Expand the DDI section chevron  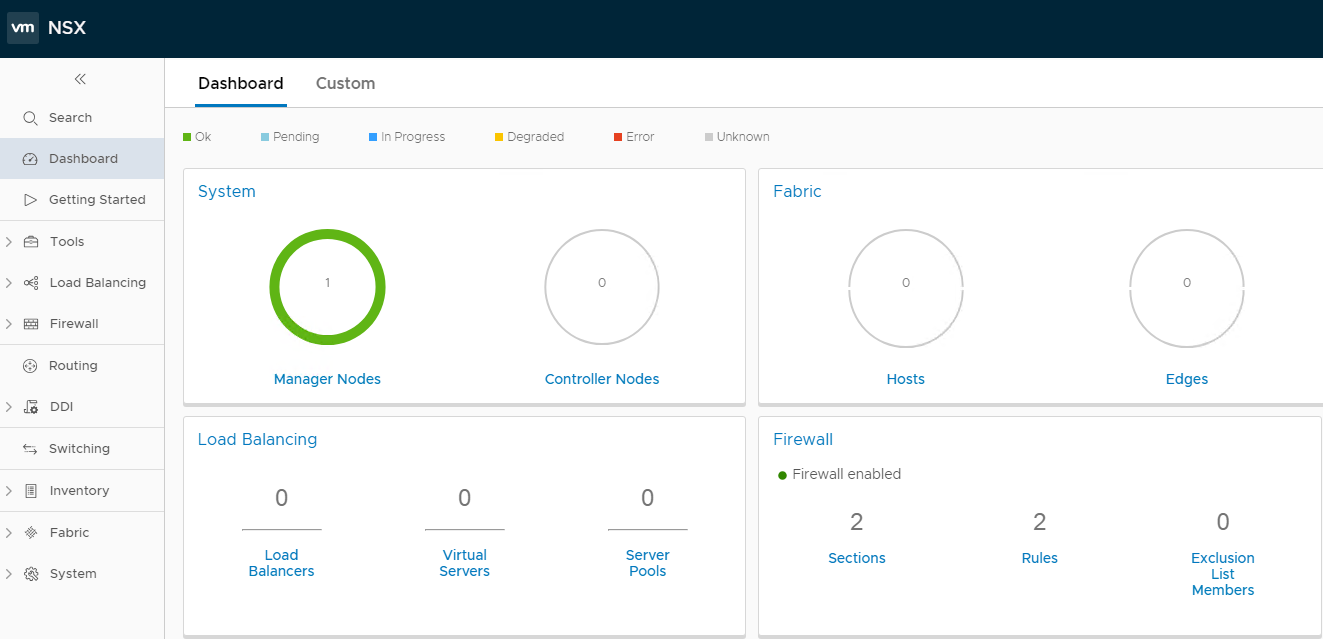pyautogui.click(x=9, y=407)
